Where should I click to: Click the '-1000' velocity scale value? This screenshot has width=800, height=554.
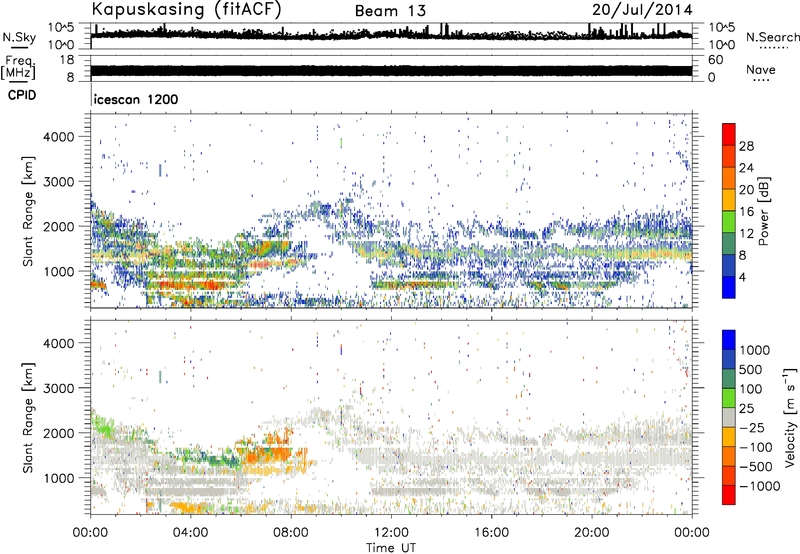(760, 486)
